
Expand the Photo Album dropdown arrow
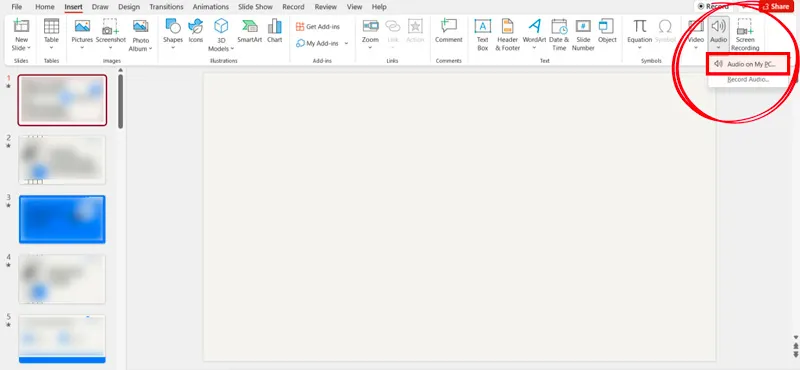coord(151,49)
